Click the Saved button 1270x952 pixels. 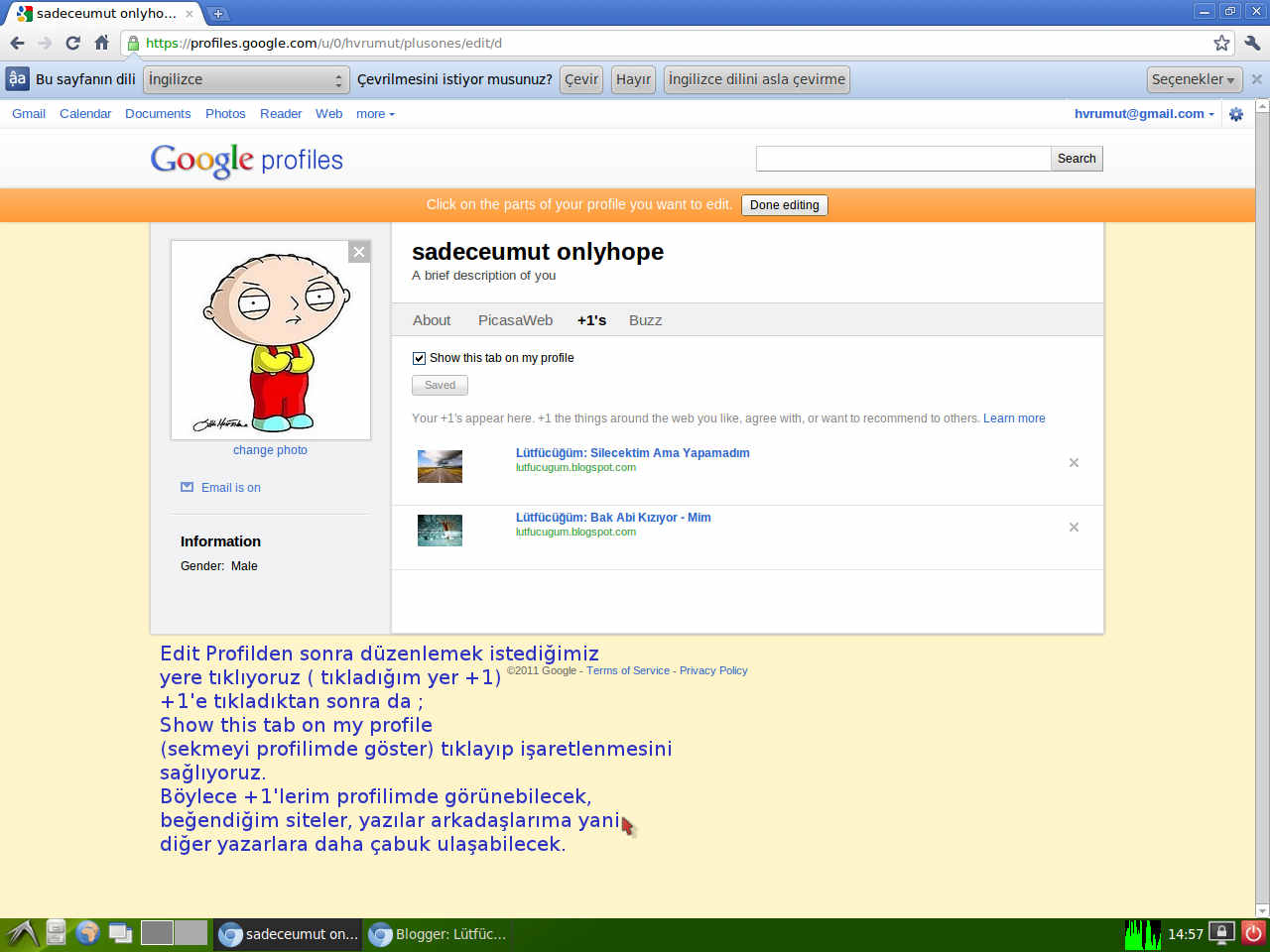click(440, 386)
